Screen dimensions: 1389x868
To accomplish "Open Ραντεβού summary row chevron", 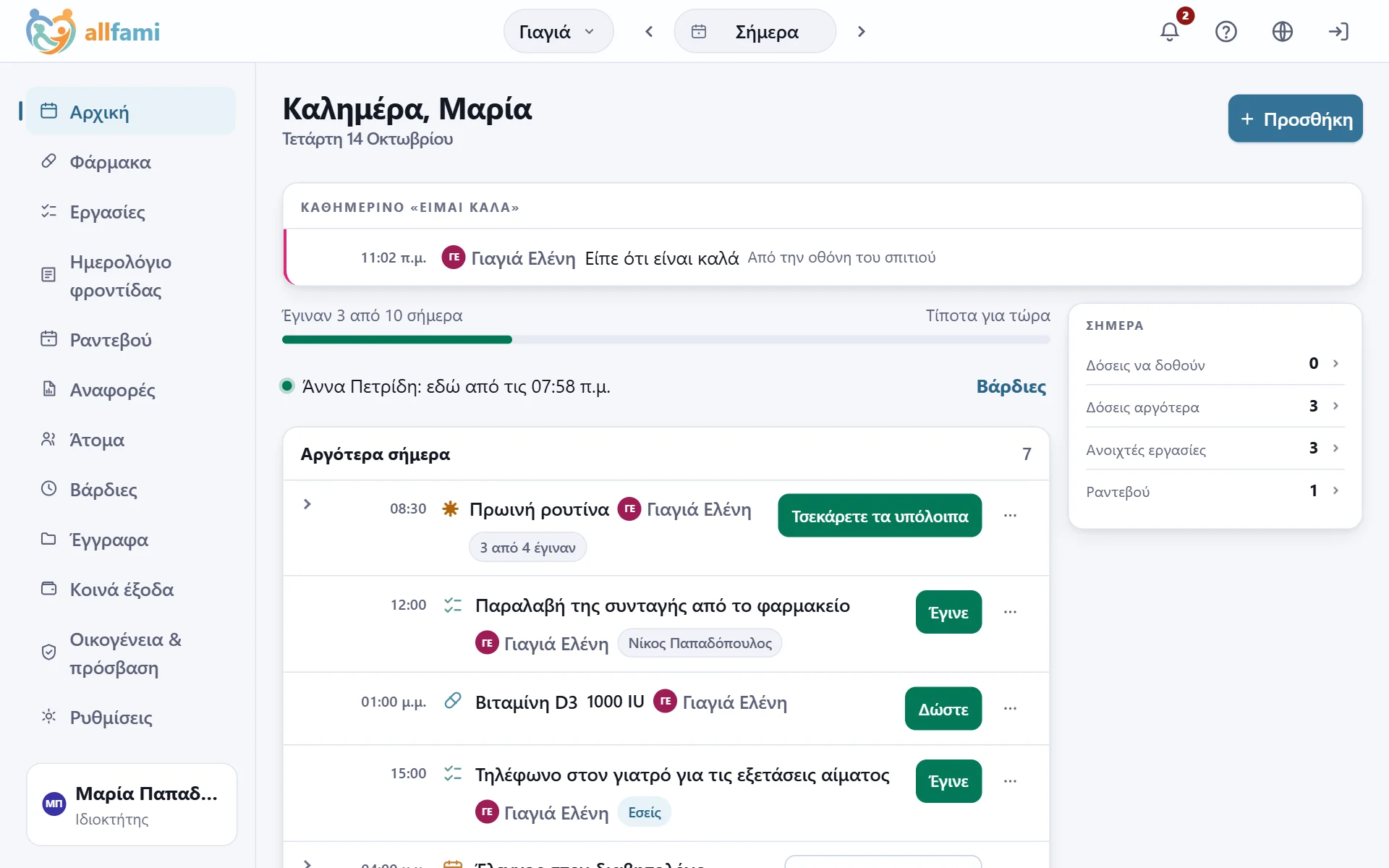I will [x=1335, y=491].
